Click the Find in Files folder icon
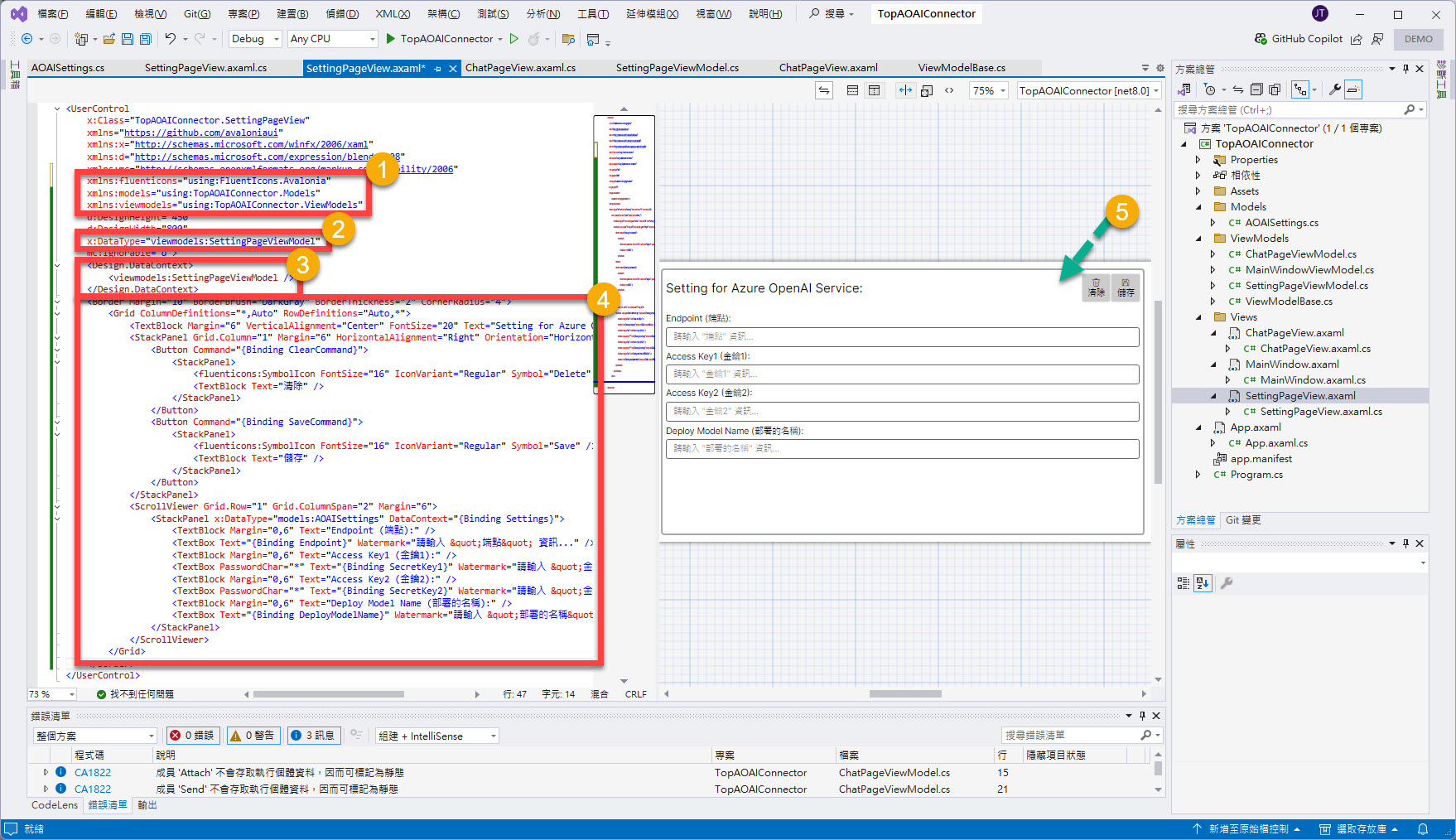Image resolution: width=1456 pixels, height=840 pixels. pyautogui.click(x=568, y=39)
